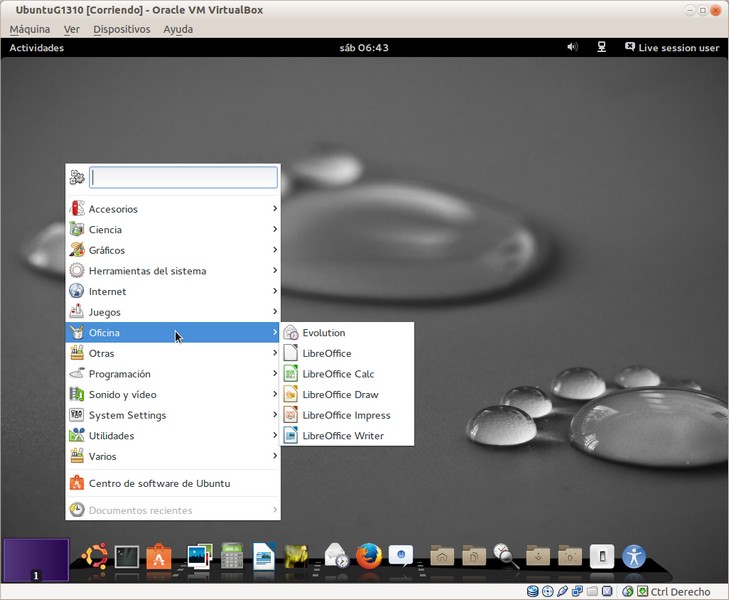Expand the Gráficos category

(173, 250)
